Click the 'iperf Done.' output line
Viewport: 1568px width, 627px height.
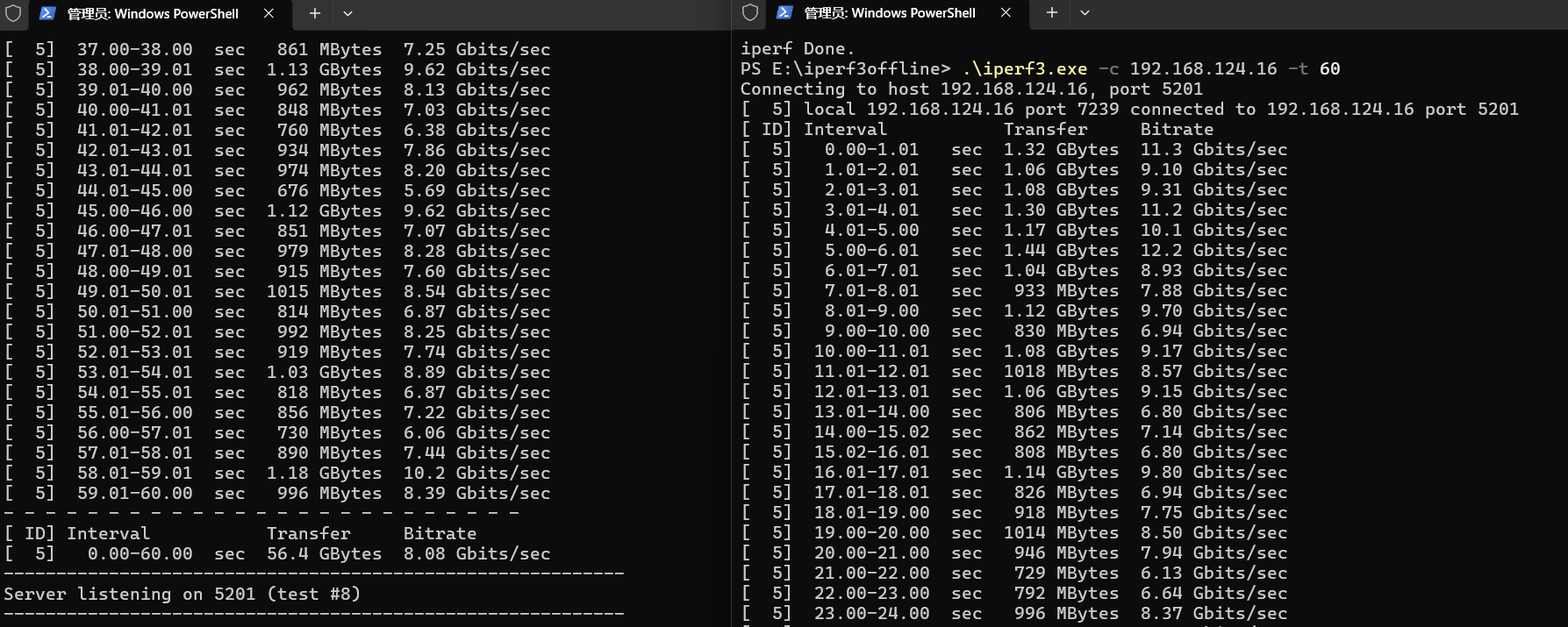[797, 48]
